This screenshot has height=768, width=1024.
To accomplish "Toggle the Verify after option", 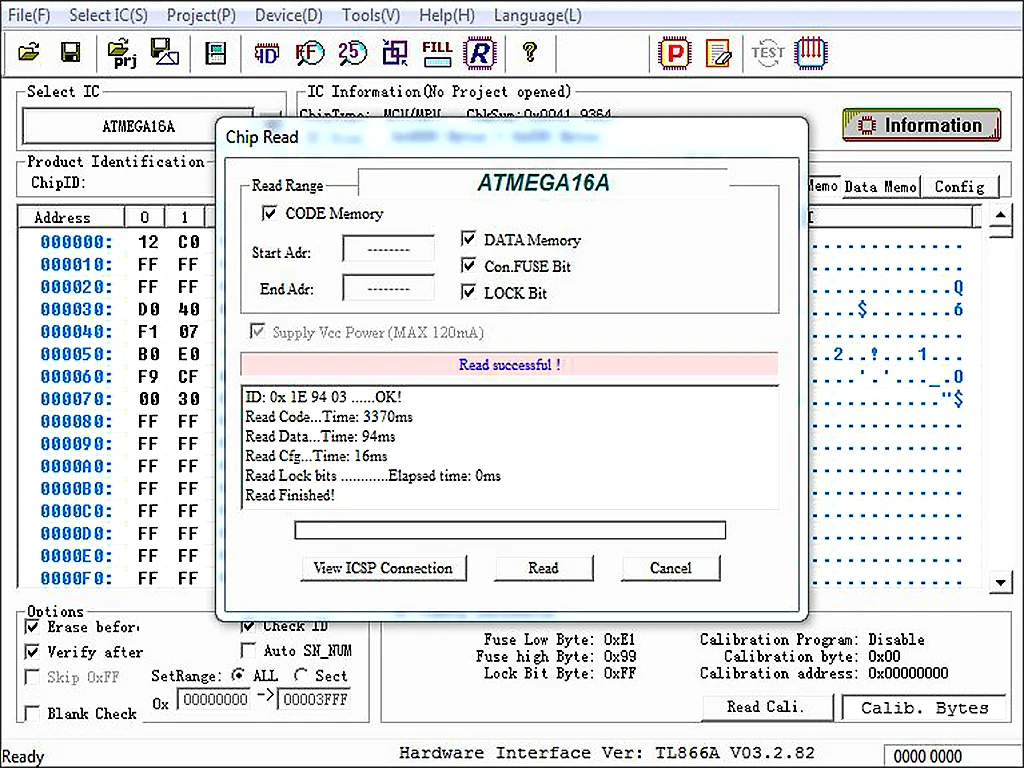I will (x=31, y=652).
